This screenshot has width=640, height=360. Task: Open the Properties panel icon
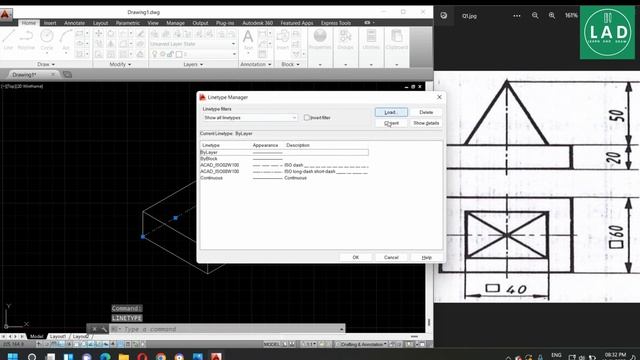pyautogui.click(x=320, y=39)
